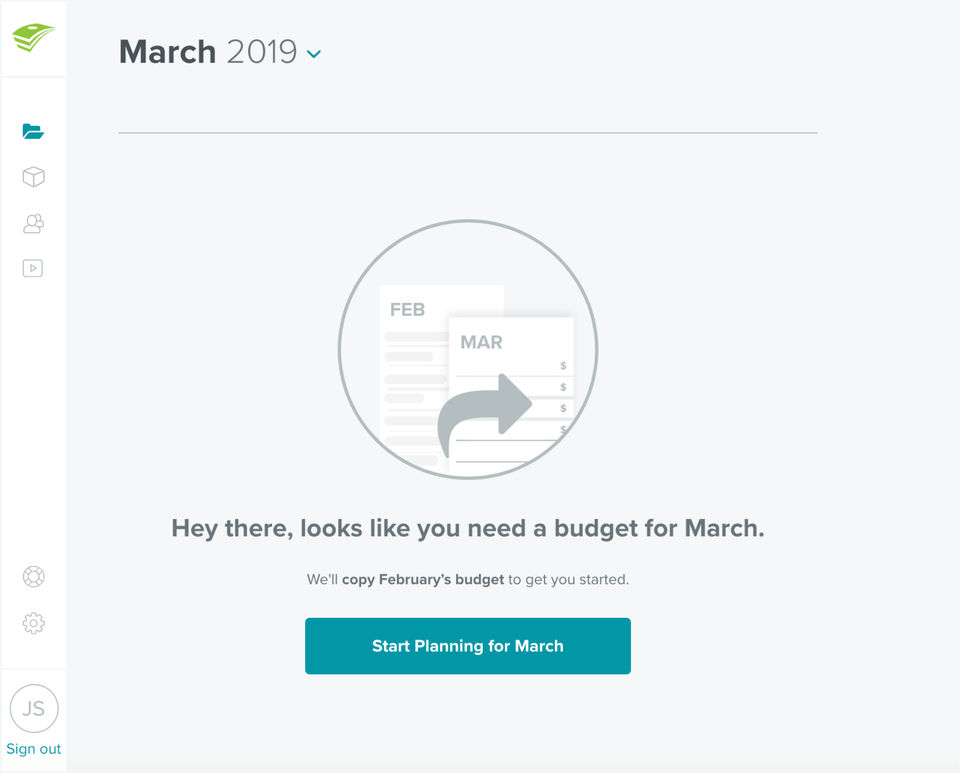Screen dimensions: 960x773
Task: Open the lifebuoy help icon
Action: click(33, 577)
